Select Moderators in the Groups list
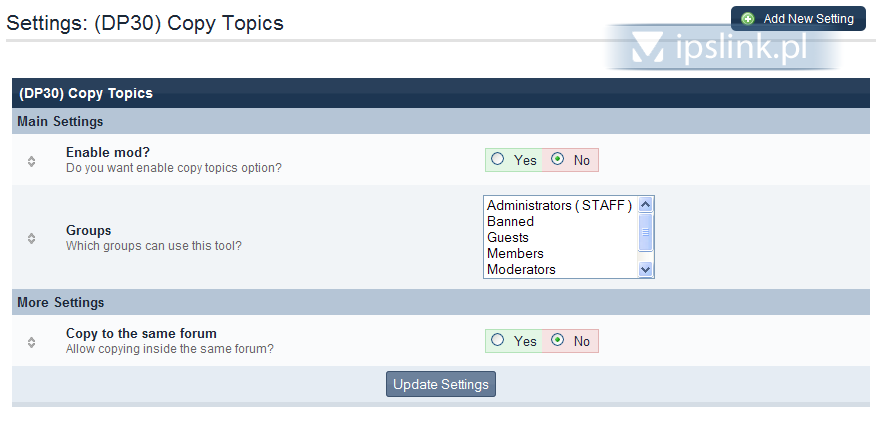The width and height of the screenshot is (889, 445). click(521, 269)
